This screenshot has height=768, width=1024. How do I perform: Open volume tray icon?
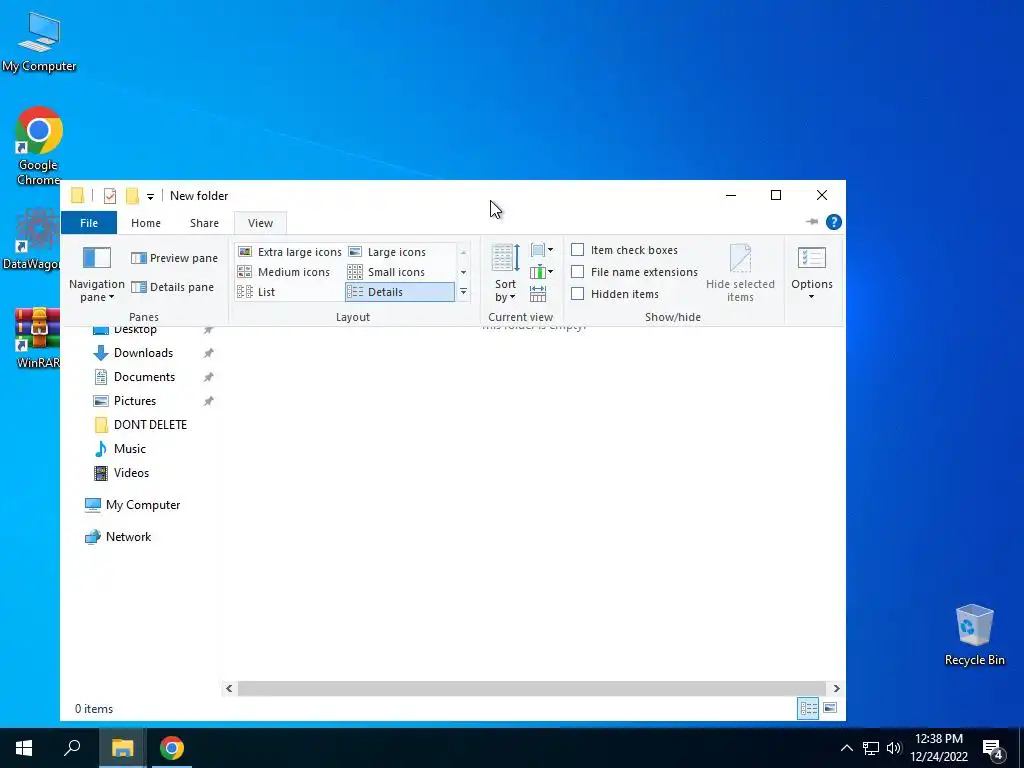click(894, 748)
